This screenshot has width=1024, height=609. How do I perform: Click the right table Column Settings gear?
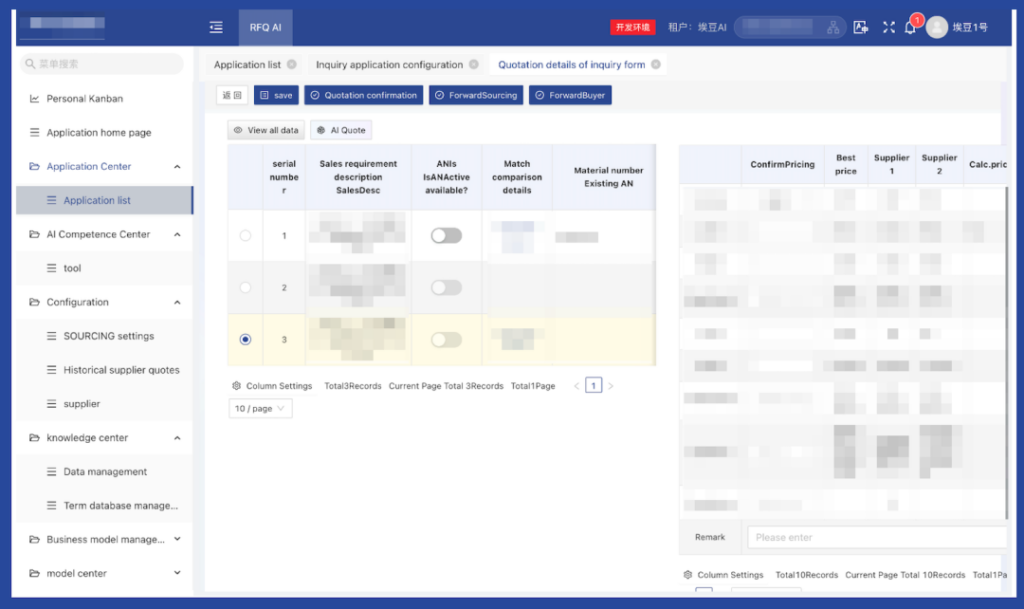(688, 575)
